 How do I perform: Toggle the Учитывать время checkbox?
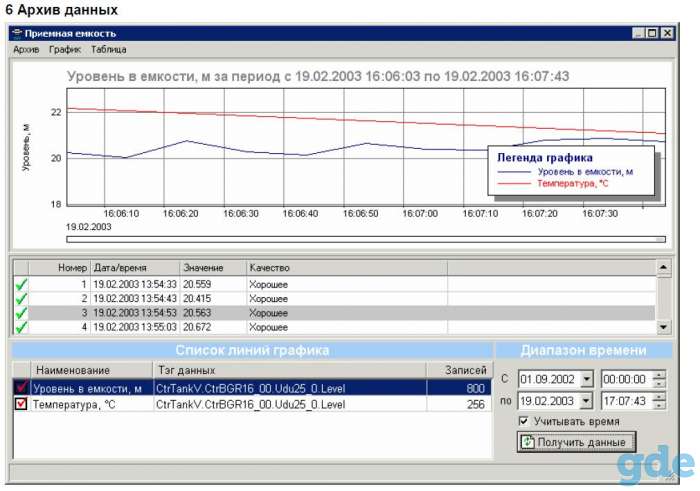pyautogui.click(x=524, y=421)
